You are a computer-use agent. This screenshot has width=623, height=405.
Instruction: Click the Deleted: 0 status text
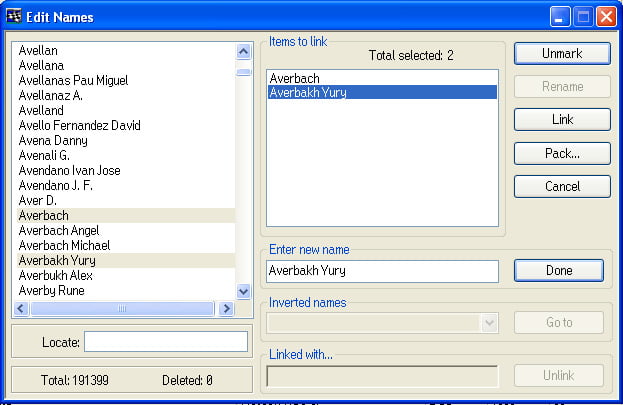187,380
